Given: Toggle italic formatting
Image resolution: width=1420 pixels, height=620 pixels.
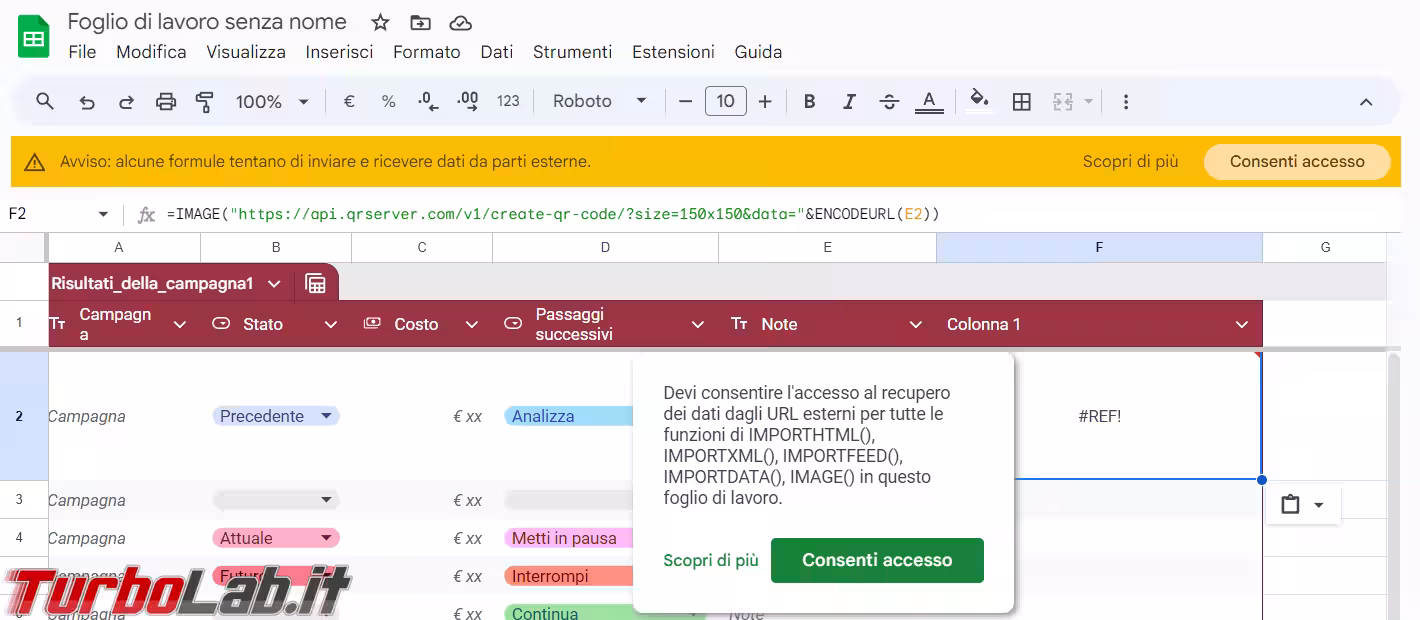Looking at the screenshot, I should pyautogui.click(x=849, y=102).
